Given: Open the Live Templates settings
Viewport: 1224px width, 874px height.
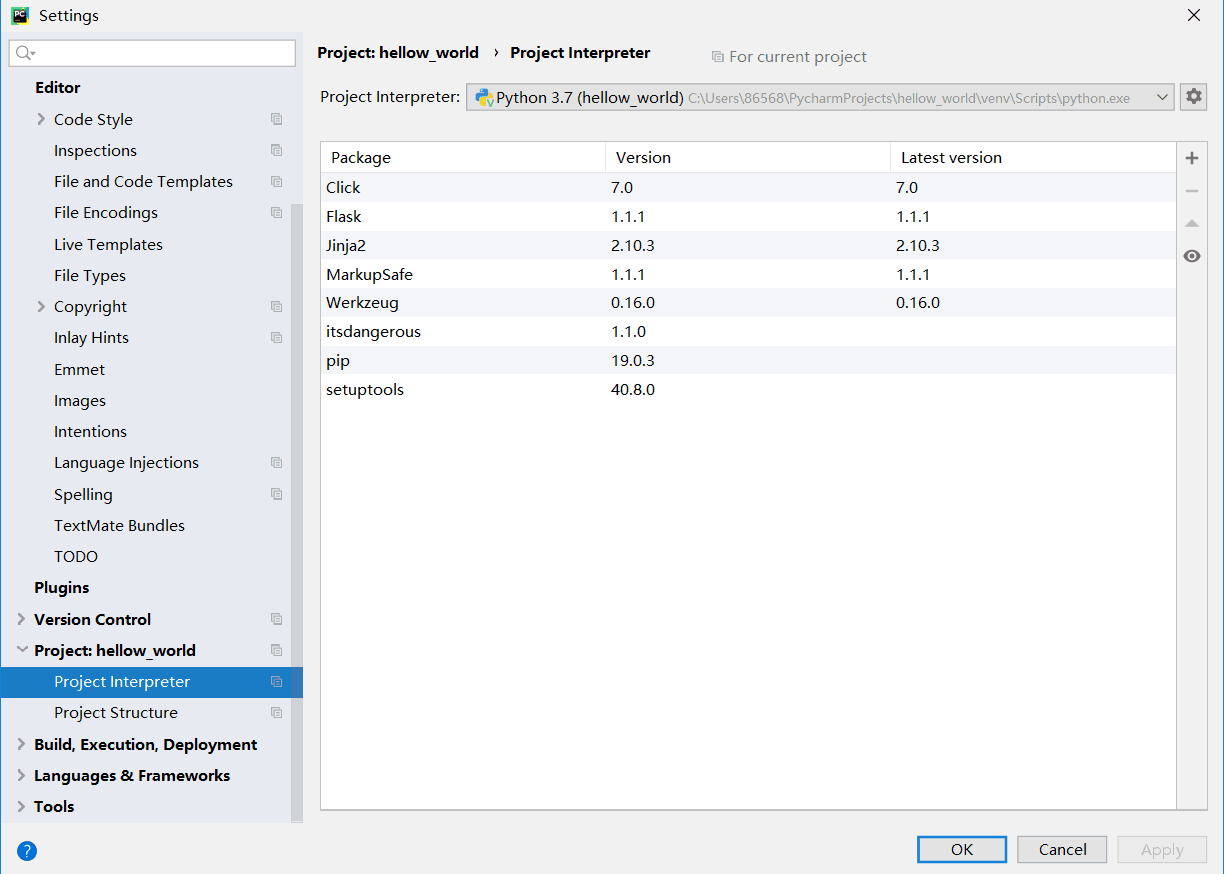Looking at the screenshot, I should 108,244.
